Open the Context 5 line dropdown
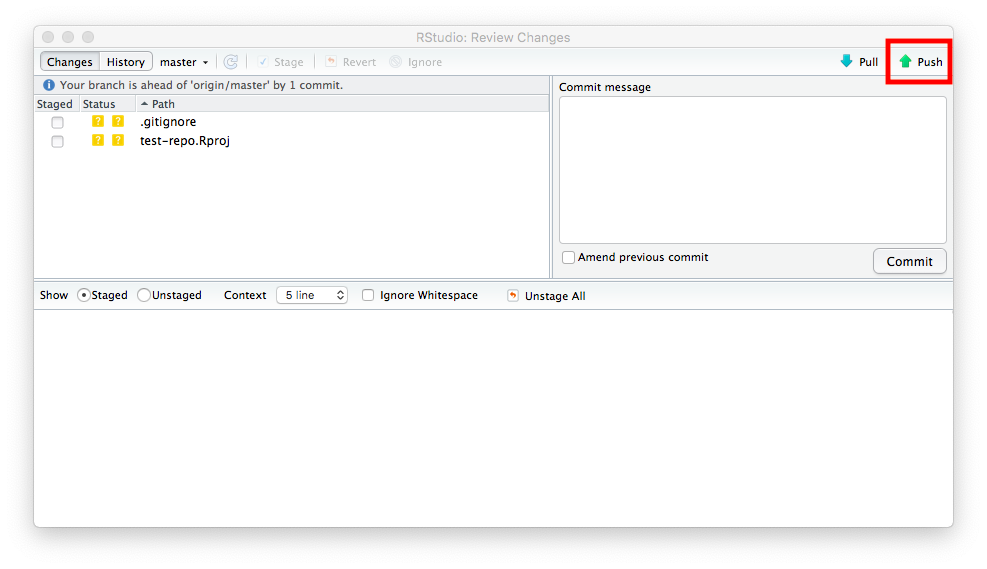The width and height of the screenshot is (987, 569). click(x=311, y=296)
